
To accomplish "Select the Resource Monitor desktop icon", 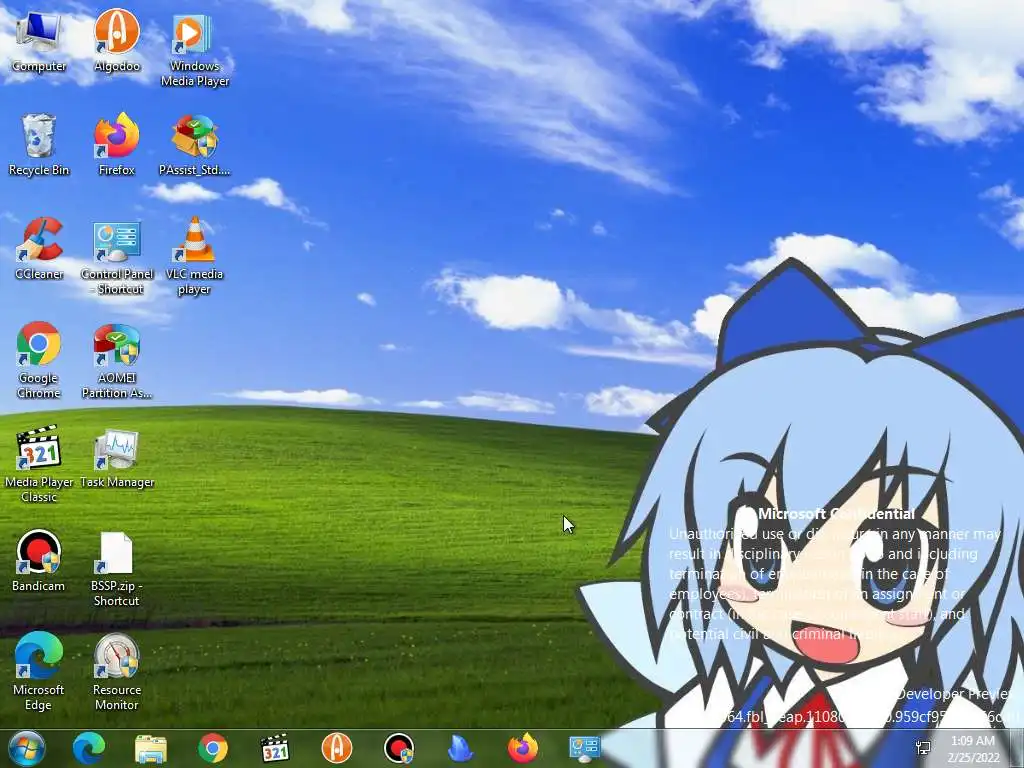I will coord(117,672).
